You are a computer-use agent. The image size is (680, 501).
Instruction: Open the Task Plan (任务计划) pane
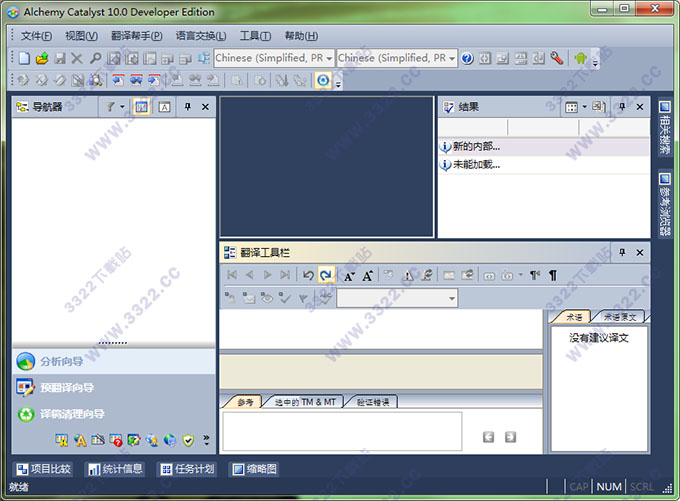[x=187, y=469]
